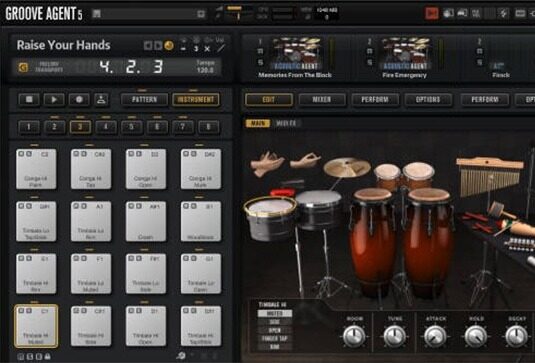Click the first small icon below pads

[20, 357]
